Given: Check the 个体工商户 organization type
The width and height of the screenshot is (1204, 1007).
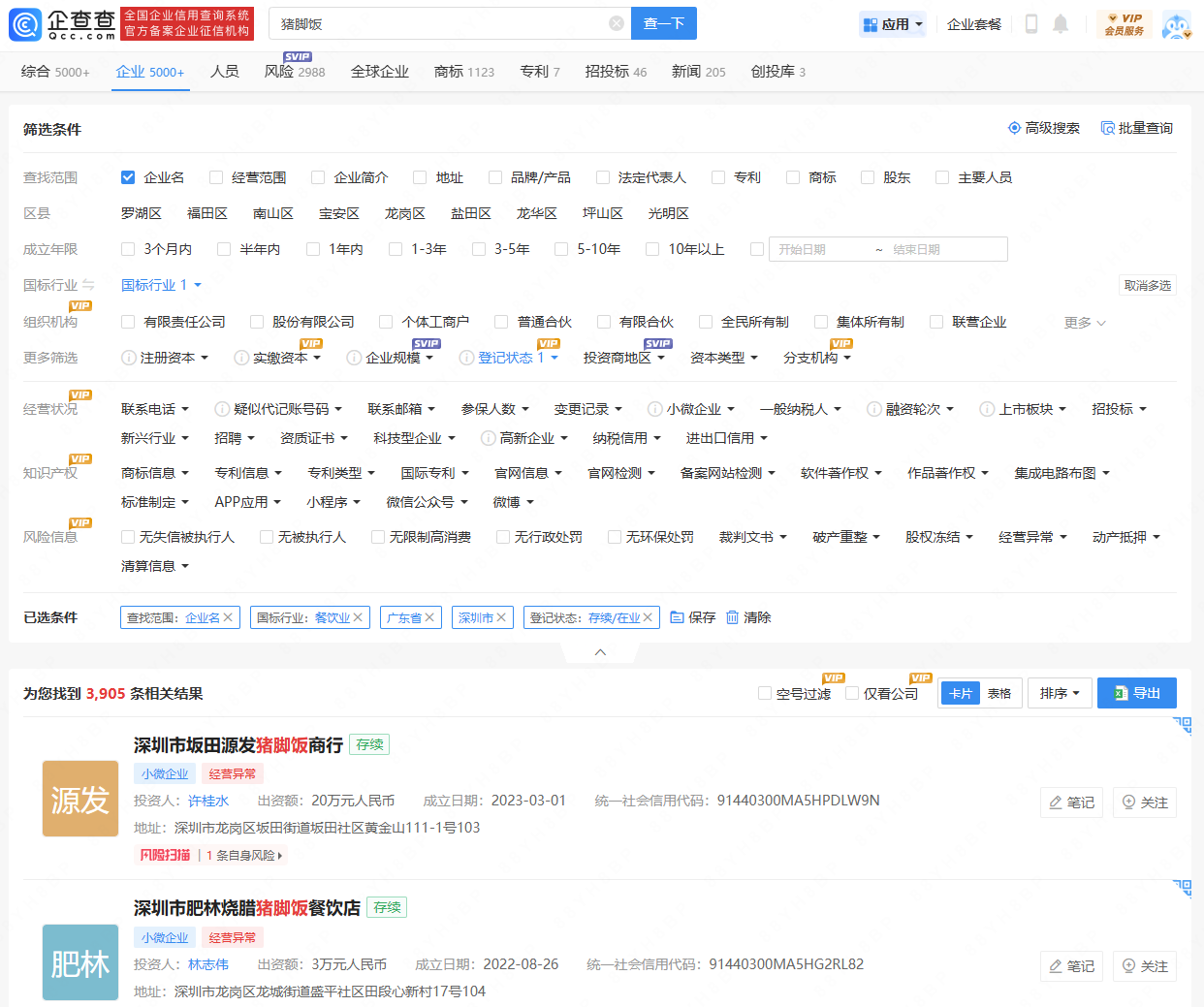Looking at the screenshot, I should tap(386, 322).
